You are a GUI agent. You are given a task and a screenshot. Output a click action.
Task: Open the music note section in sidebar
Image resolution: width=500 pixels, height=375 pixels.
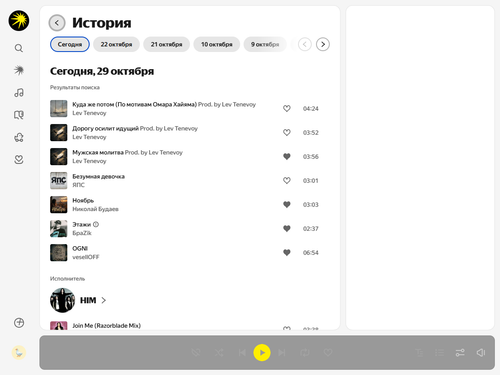(19, 93)
